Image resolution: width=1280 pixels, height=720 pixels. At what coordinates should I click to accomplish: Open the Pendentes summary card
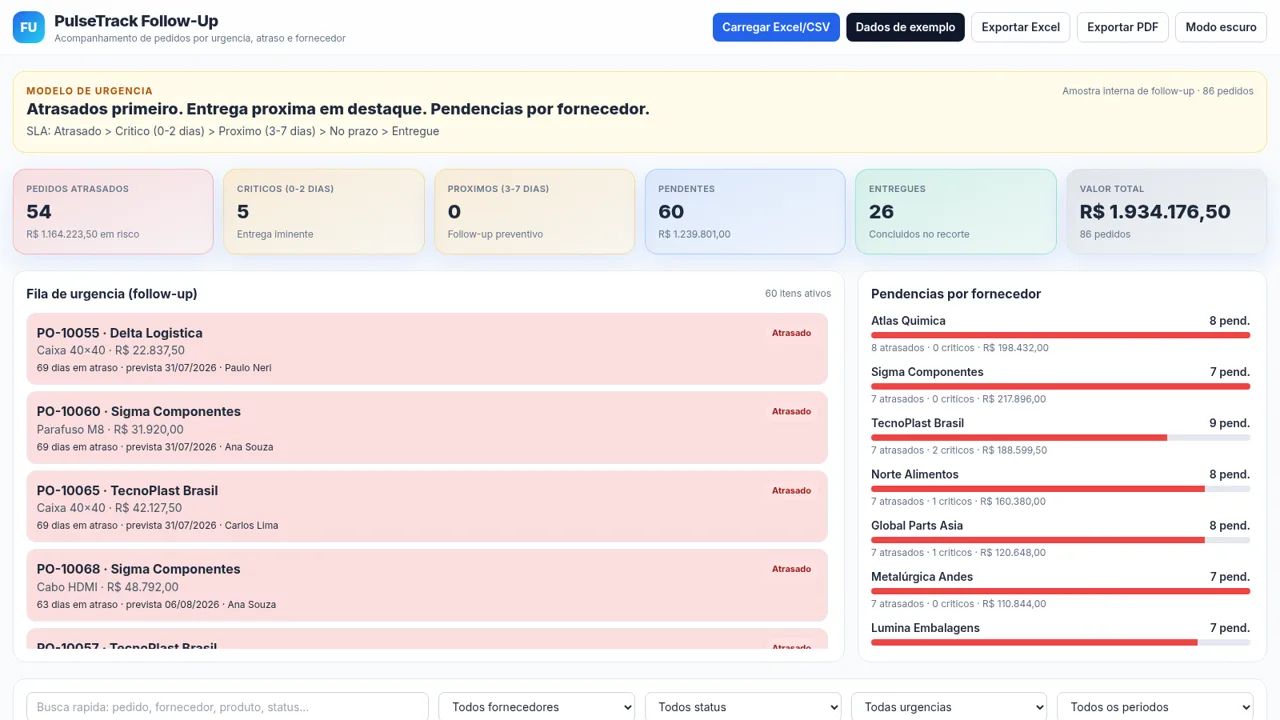tap(745, 212)
